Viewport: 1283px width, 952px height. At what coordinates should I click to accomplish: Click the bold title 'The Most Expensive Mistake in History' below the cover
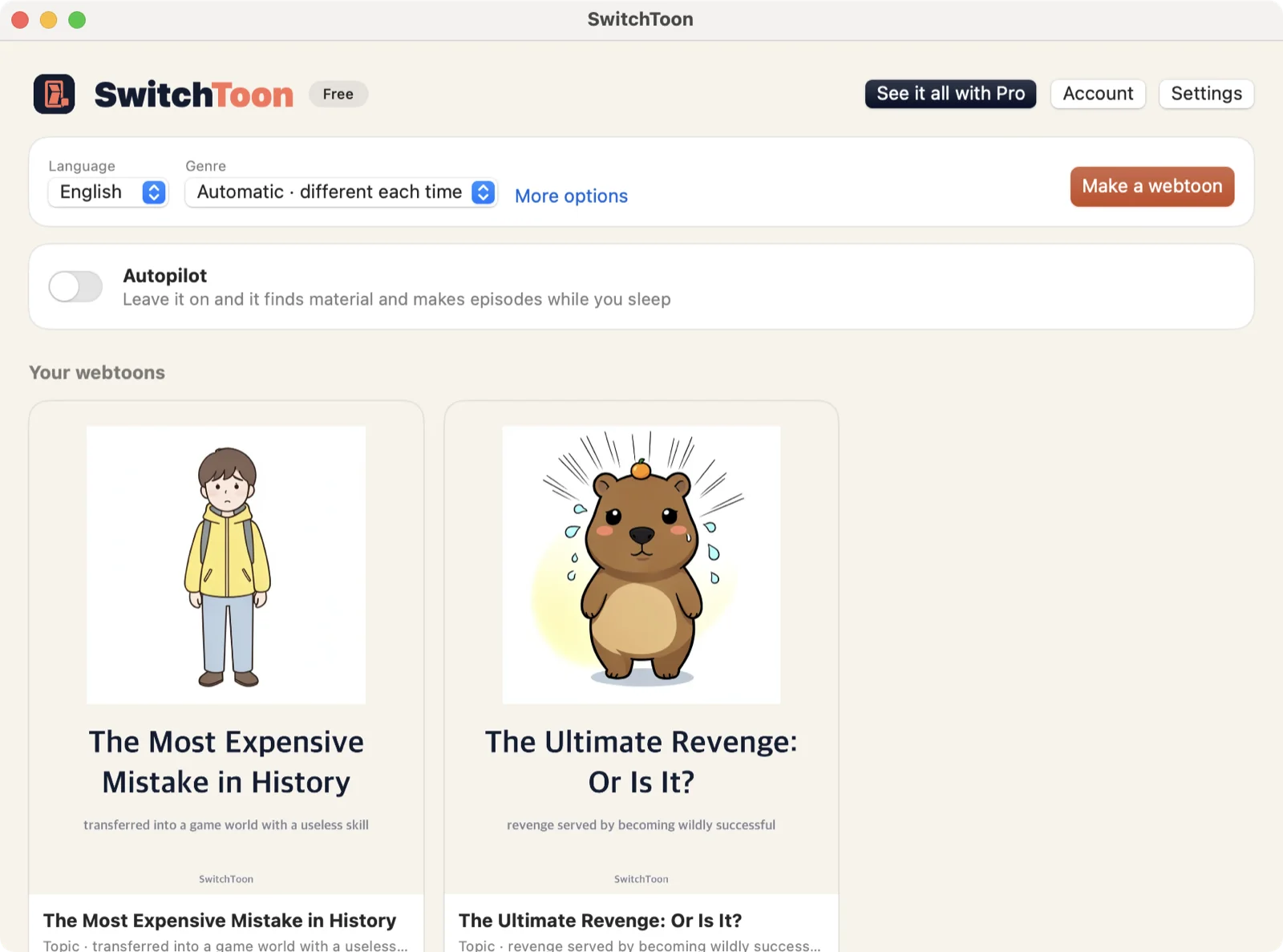[x=220, y=920]
